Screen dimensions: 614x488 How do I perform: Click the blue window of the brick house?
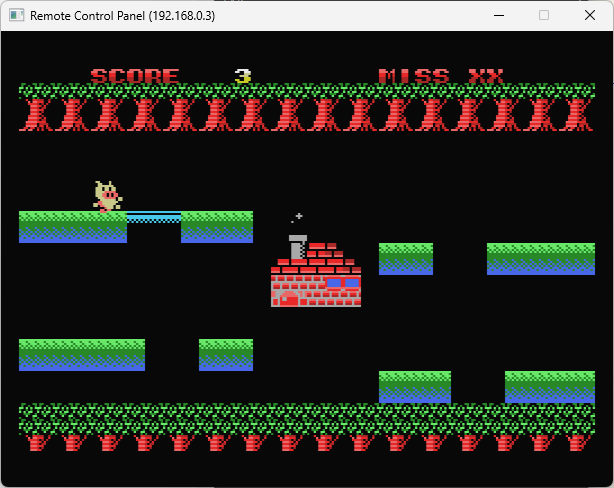pyautogui.click(x=343, y=282)
